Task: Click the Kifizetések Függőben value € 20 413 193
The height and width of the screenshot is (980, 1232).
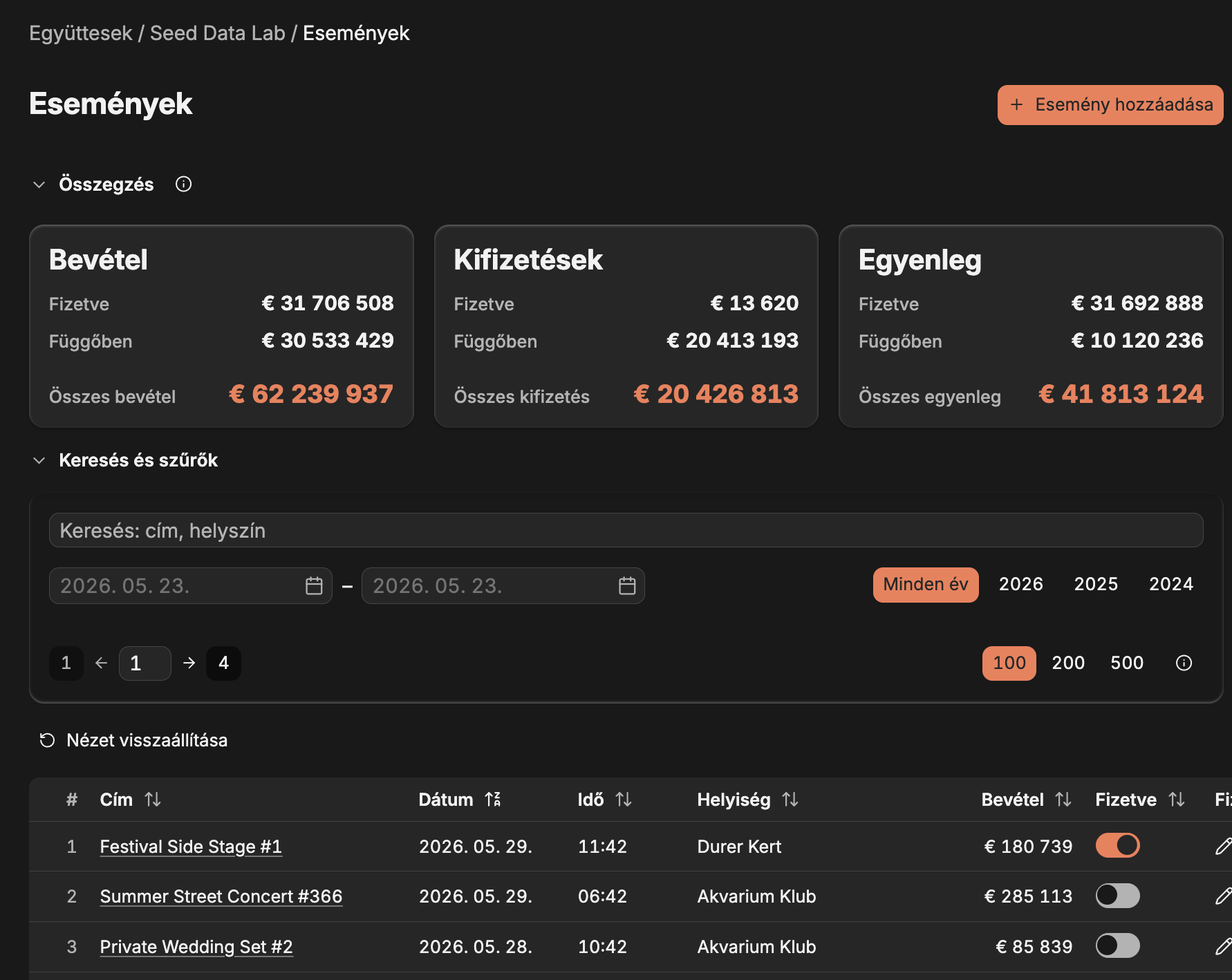Action: [733, 341]
